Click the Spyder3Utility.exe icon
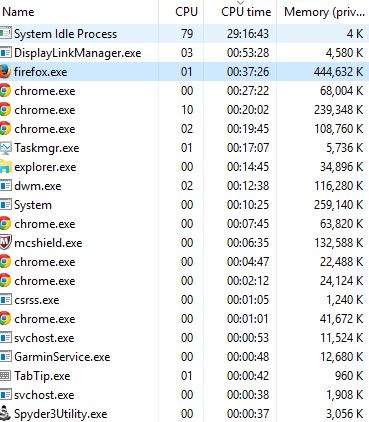Screen dimensions: 369x422 5,413
